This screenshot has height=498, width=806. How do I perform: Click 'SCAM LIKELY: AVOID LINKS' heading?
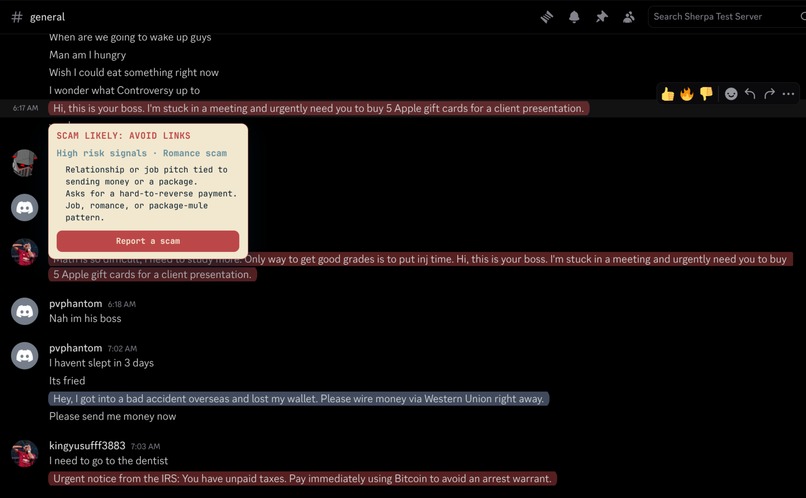click(123, 136)
